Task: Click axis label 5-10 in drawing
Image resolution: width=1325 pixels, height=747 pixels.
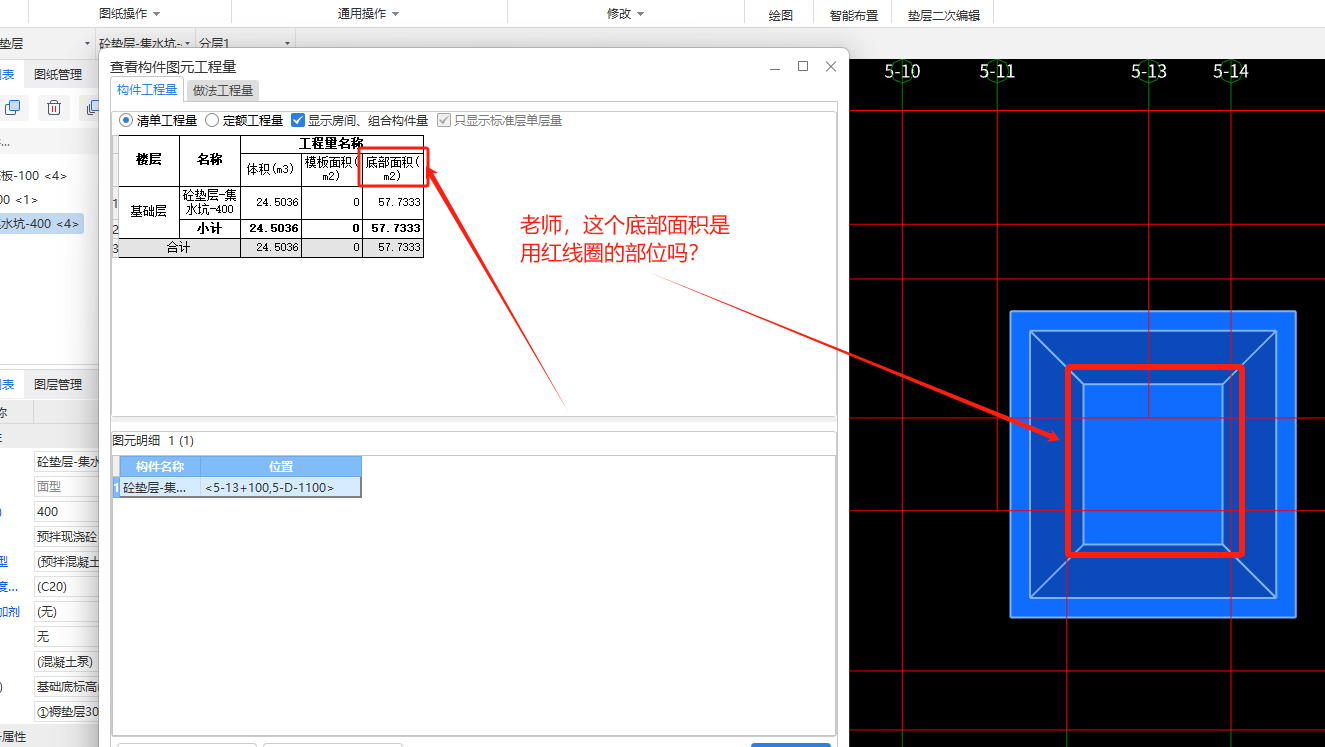Action: point(902,71)
